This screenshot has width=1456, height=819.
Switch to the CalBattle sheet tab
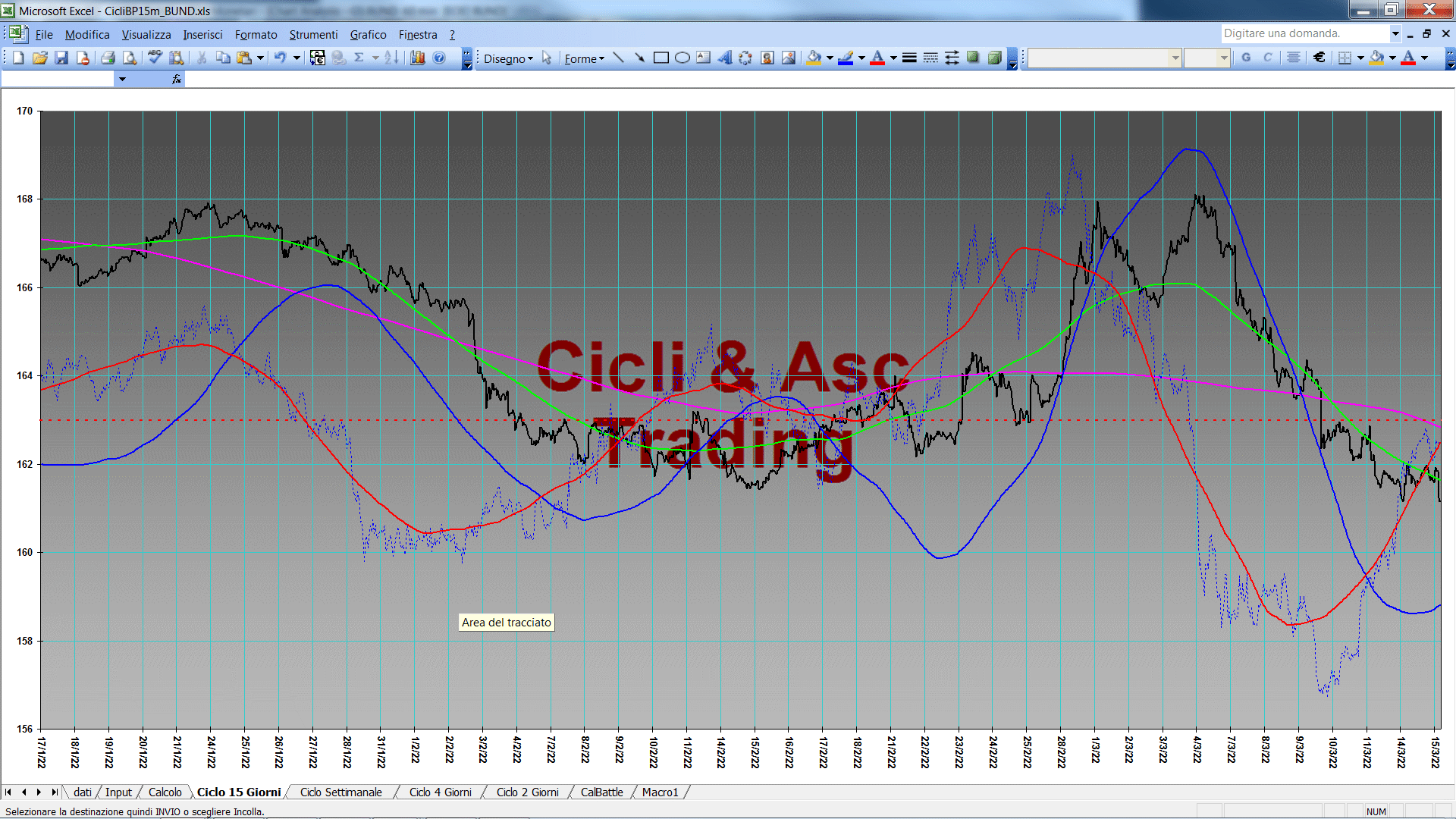[x=601, y=792]
